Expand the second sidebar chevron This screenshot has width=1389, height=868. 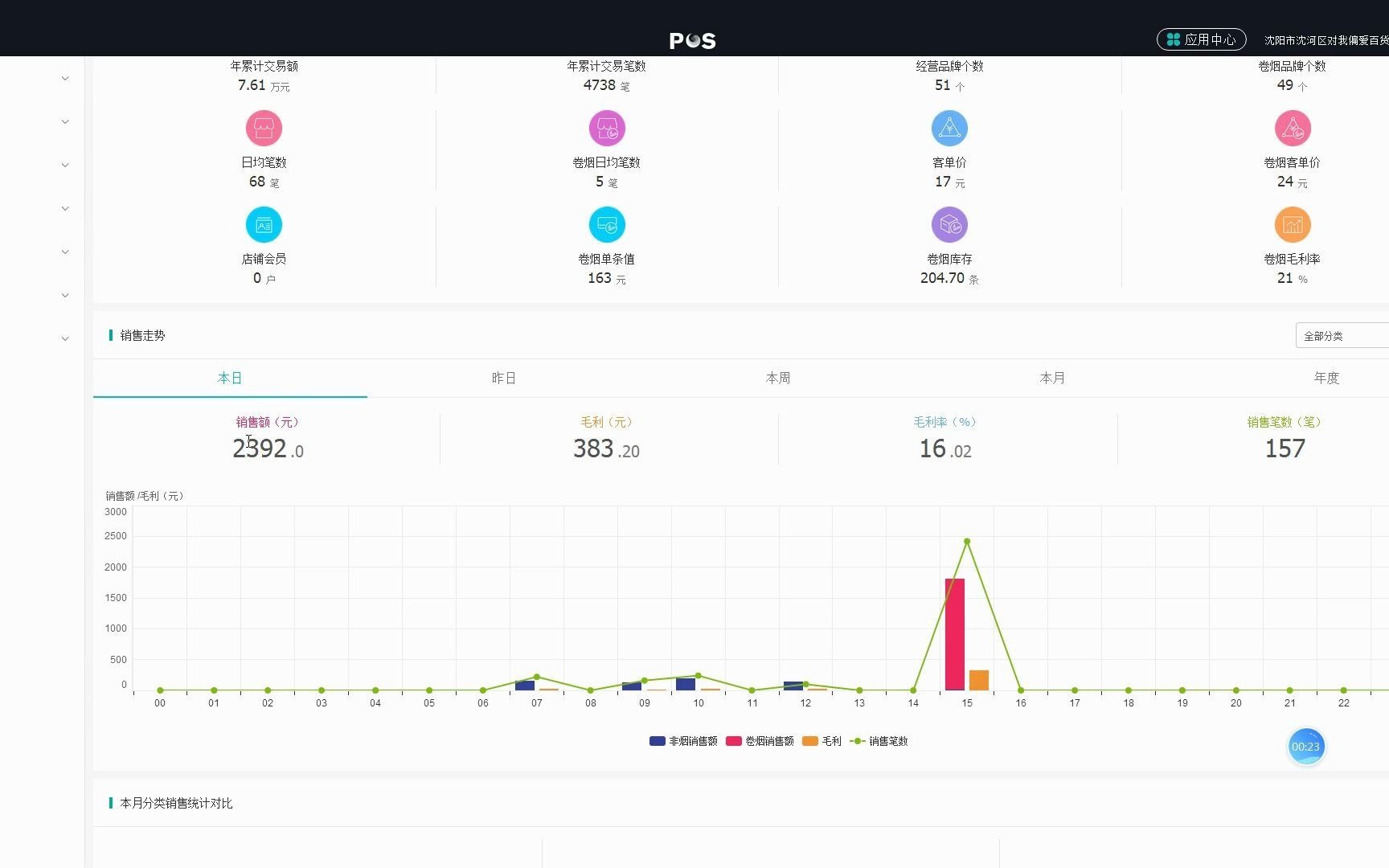tap(65, 122)
